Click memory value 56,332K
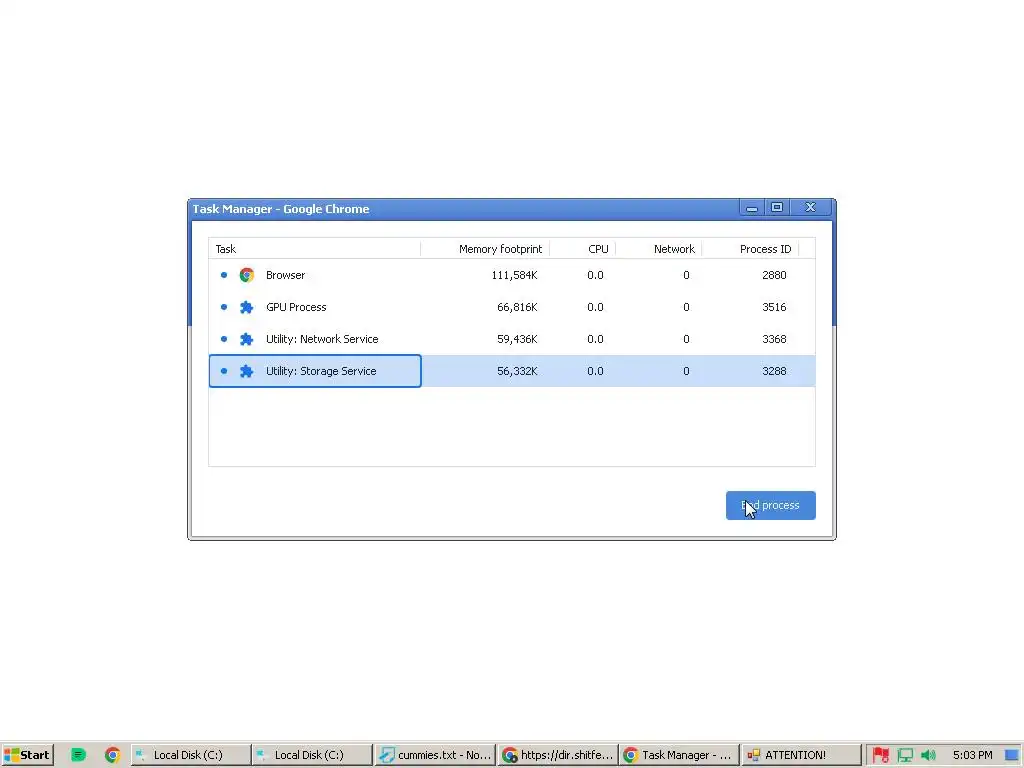1024x768 pixels. (x=517, y=371)
